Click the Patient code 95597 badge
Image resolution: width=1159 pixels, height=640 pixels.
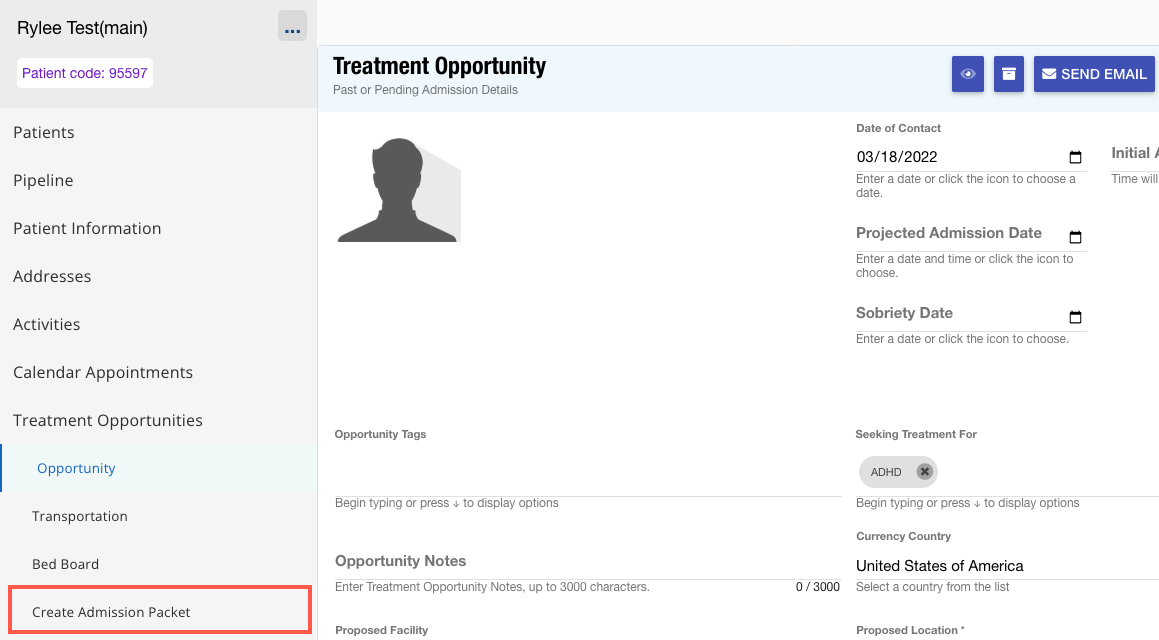point(85,73)
